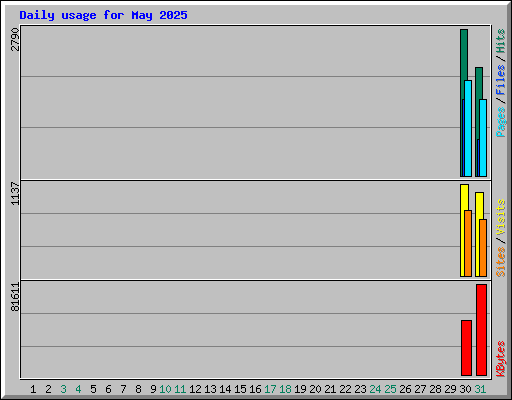Click the orange Sites bar for day 31

pos(483,248)
